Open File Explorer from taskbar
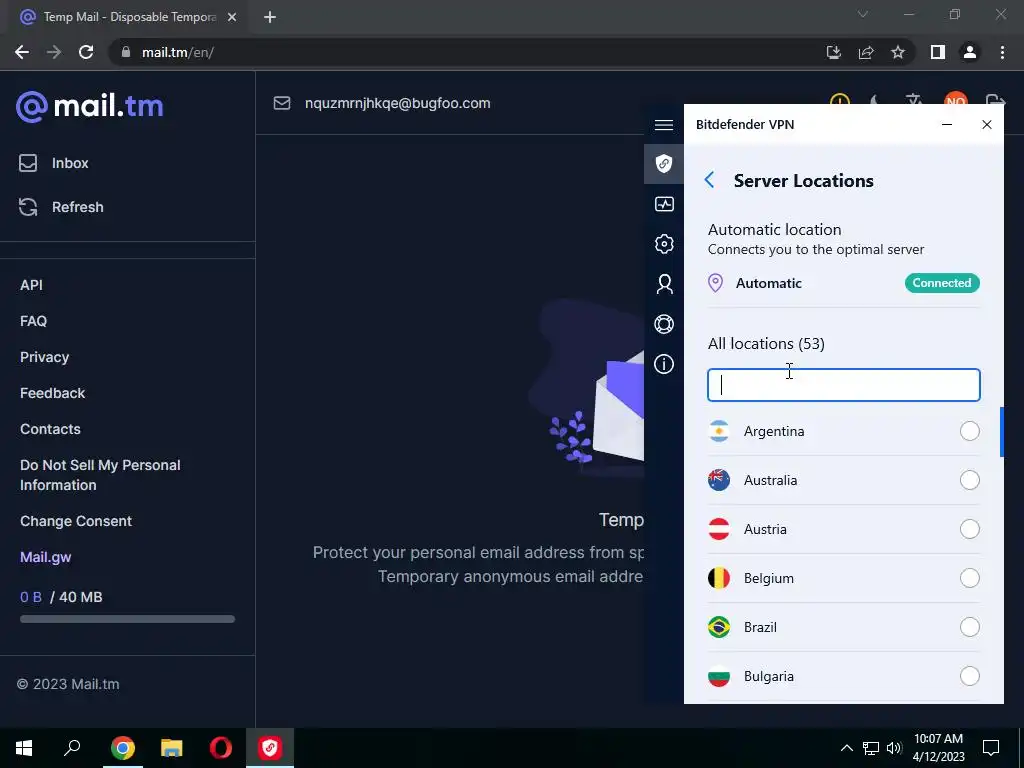 [172, 748]
